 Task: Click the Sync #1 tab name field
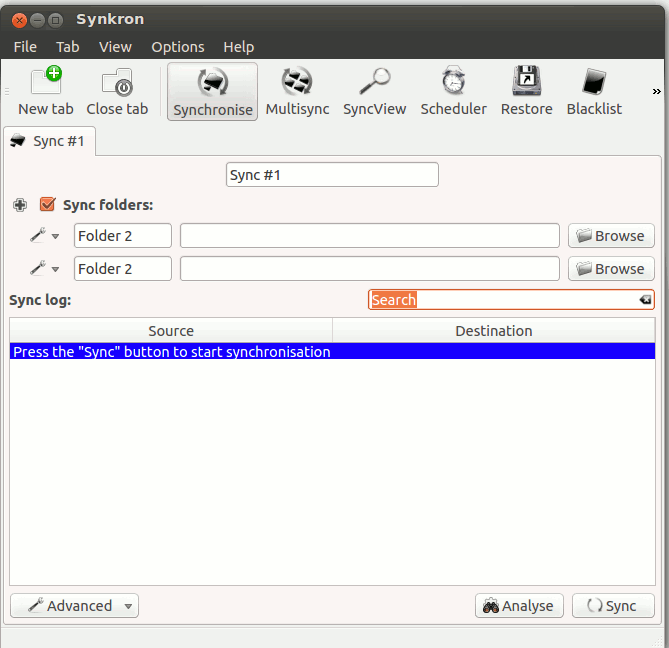pos(332,174)
